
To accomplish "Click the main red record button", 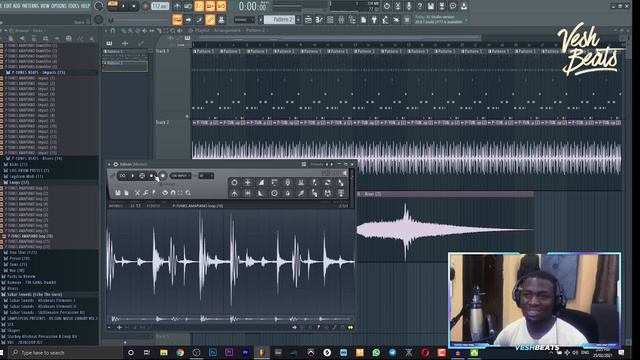I will point(145,6).
